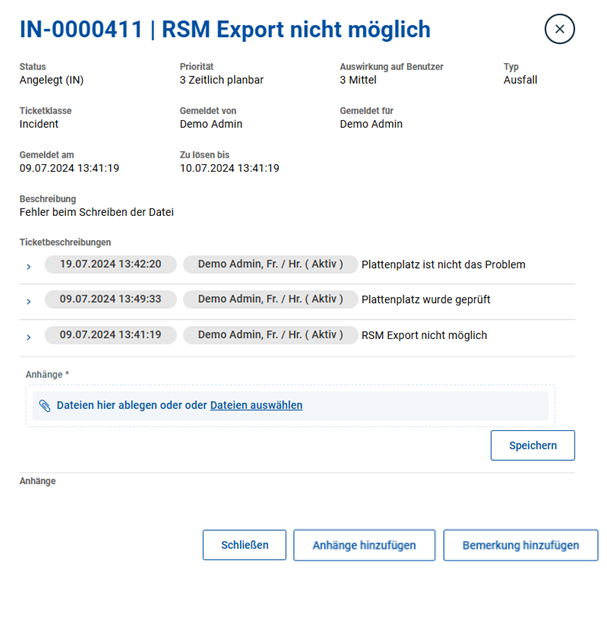Click description 'Fehler beim Schreiben der Datei'
This screenshot has width=607, height=643.
[97, 212]
